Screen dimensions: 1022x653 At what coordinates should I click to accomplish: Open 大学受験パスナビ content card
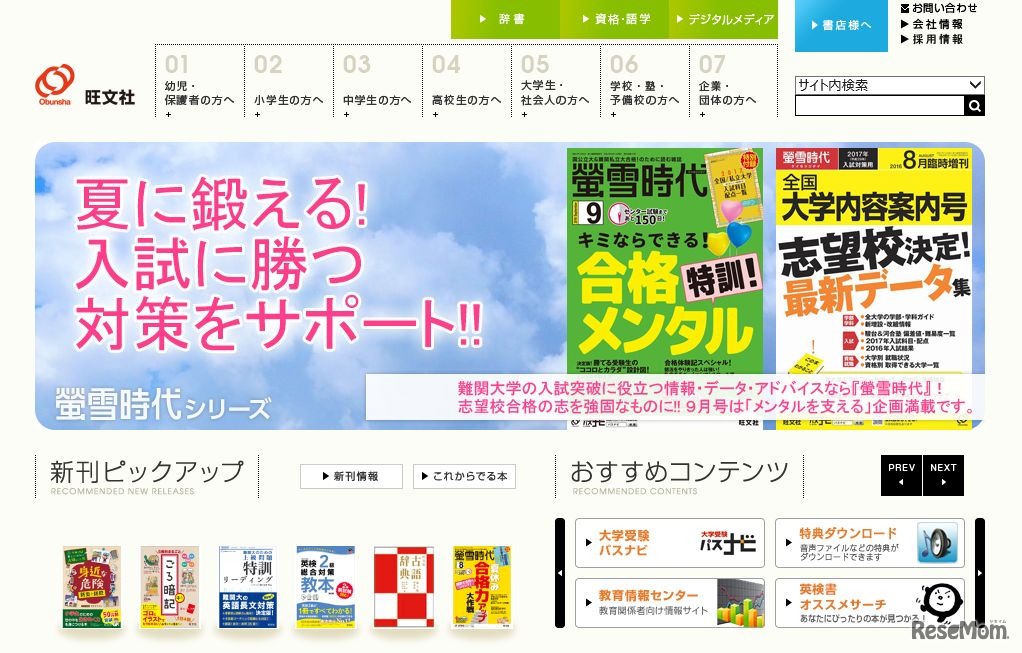[x=669, y=543]
